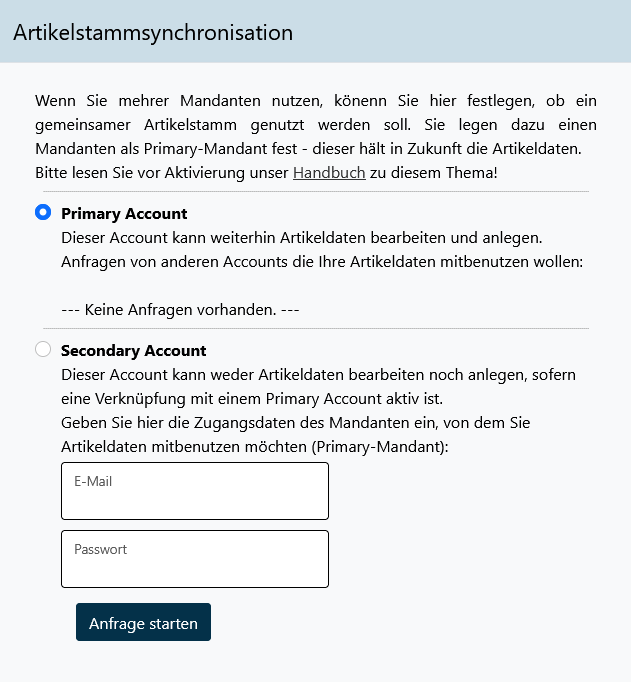The image size is (631, 682).
Task: Click the small 'E-Mail' field label
Action: (93, 481)
